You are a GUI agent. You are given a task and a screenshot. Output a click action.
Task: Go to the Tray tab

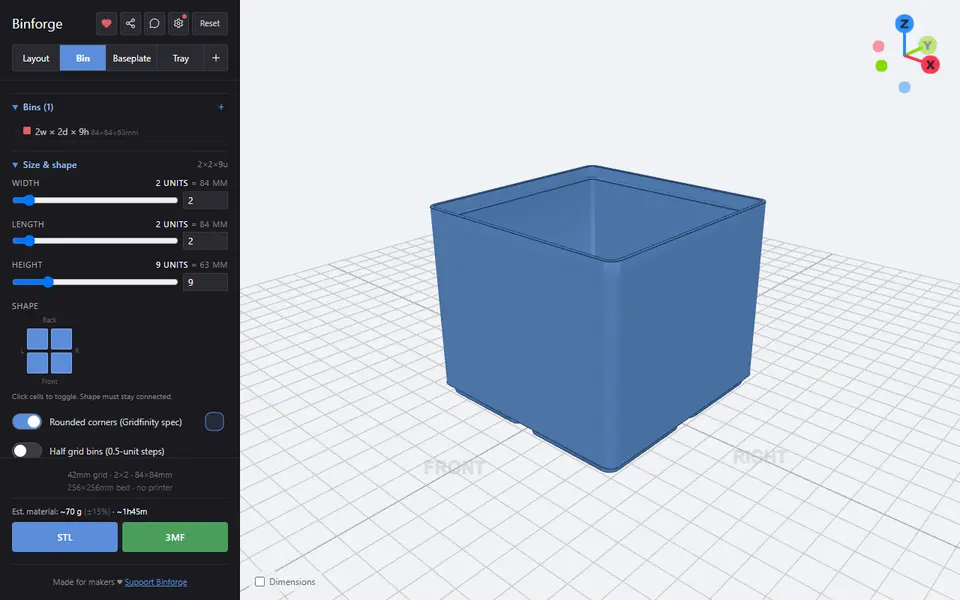tap(181, 58)
